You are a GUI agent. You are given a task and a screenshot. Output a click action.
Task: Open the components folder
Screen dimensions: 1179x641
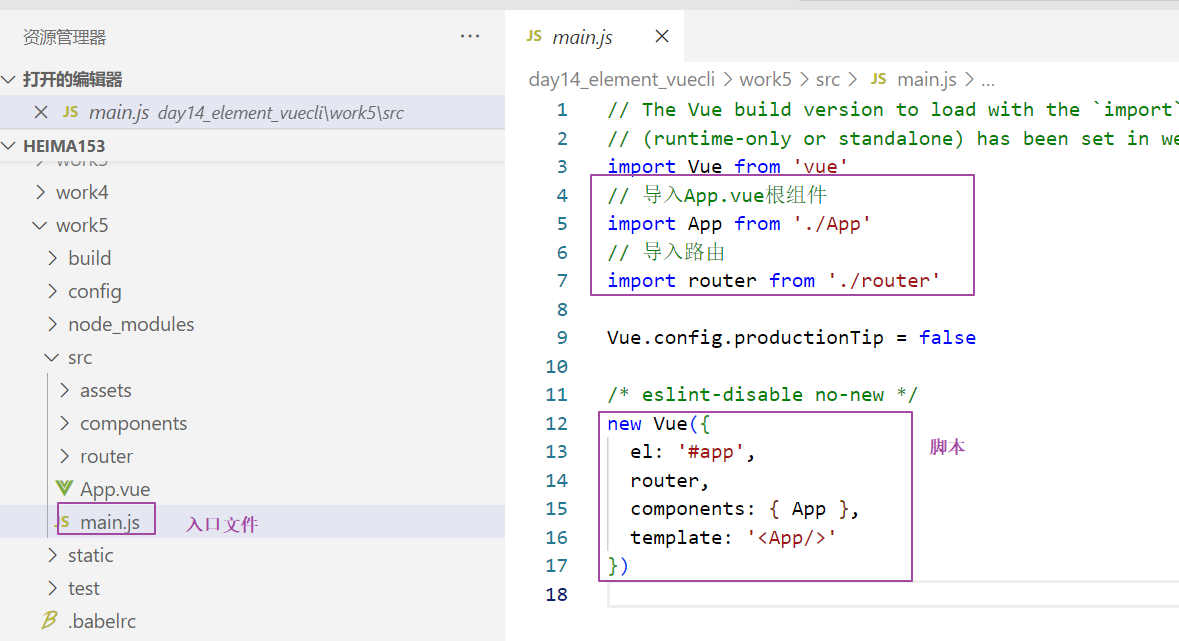[x=133, y=423]
